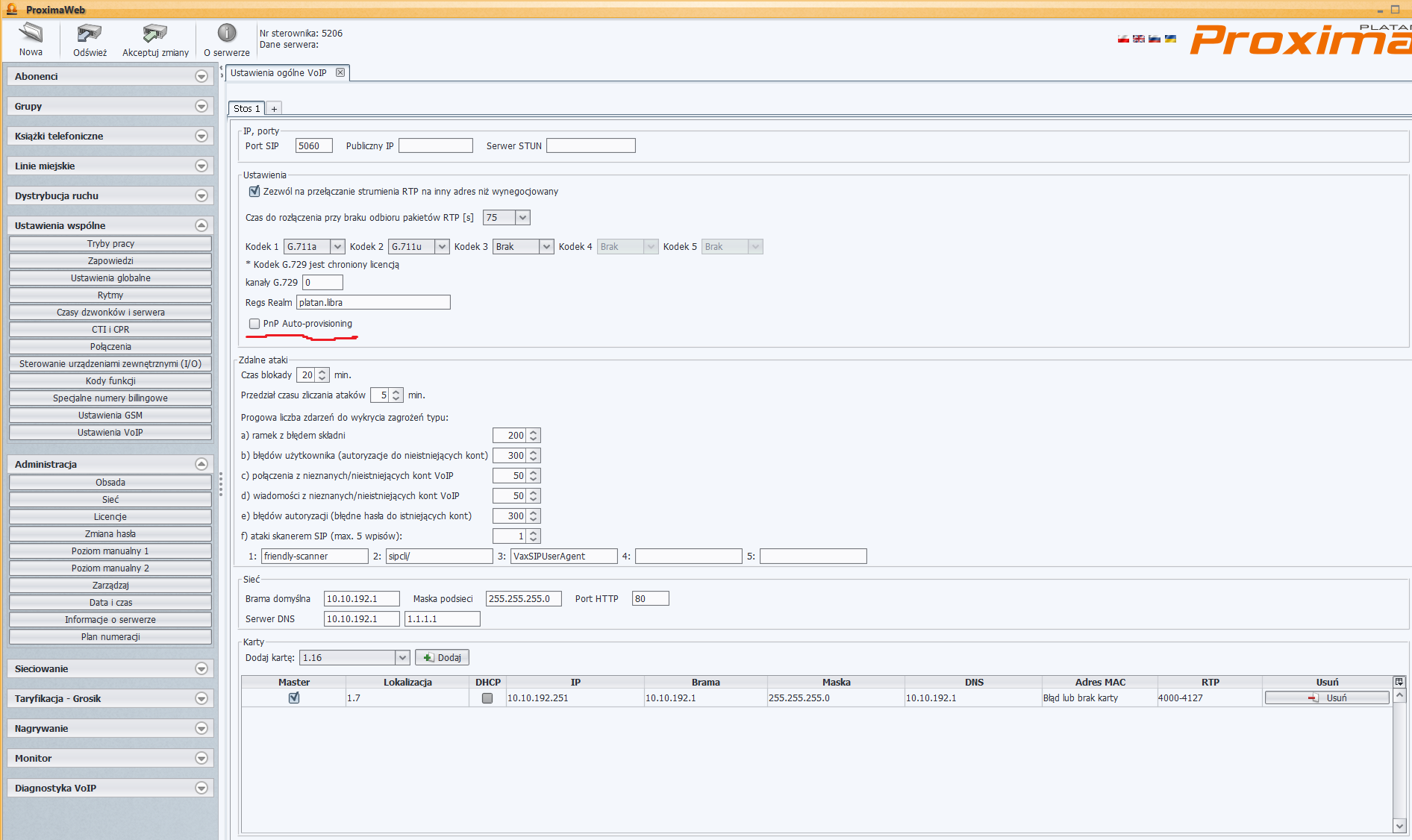1412x840 pixels.
Task: Click the card table scroll-down arrow
Action: click(1399, 826)
